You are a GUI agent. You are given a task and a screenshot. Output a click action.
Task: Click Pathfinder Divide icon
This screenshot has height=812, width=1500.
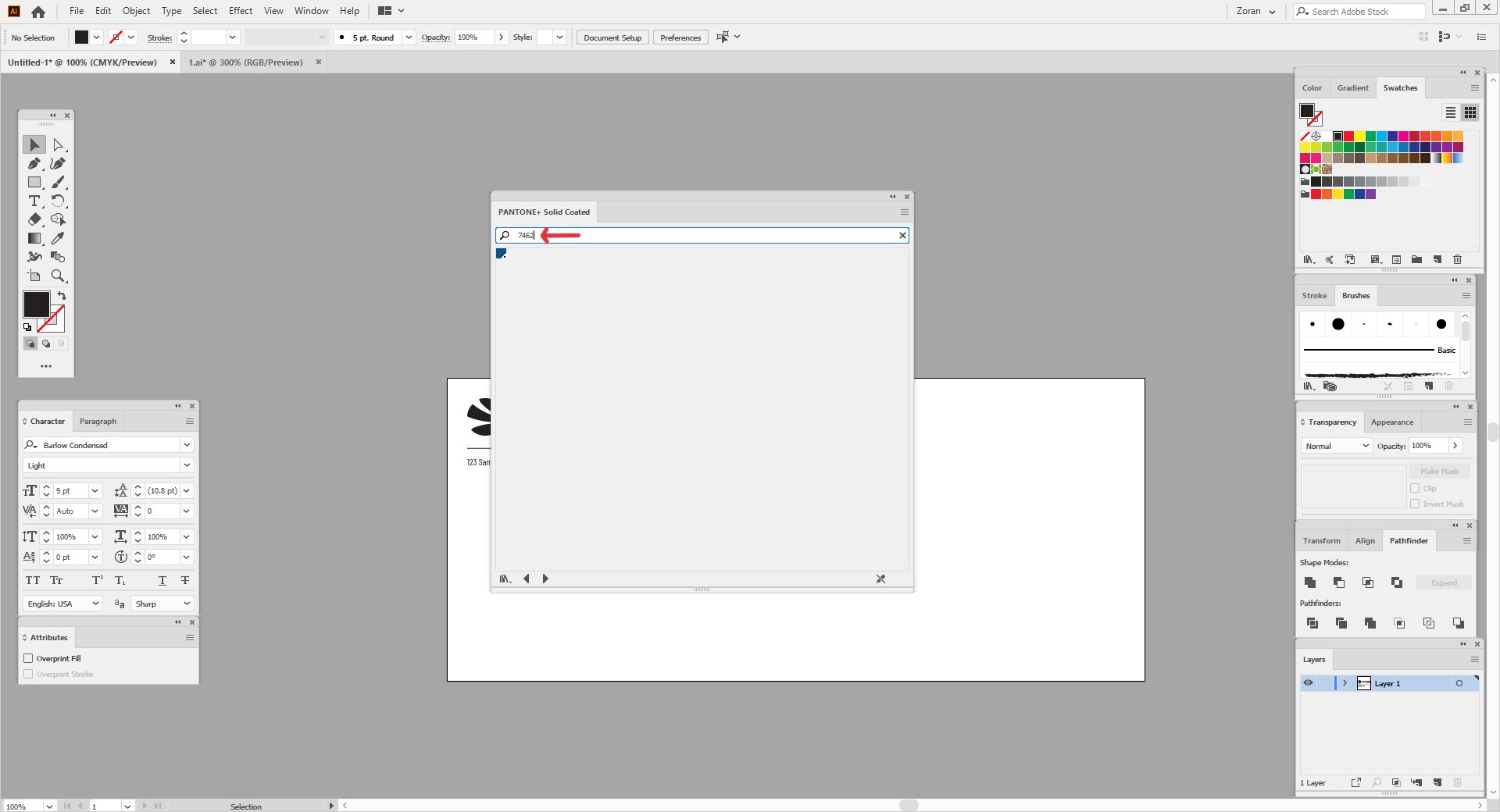pyautogui.click(x=1312, y=623)
